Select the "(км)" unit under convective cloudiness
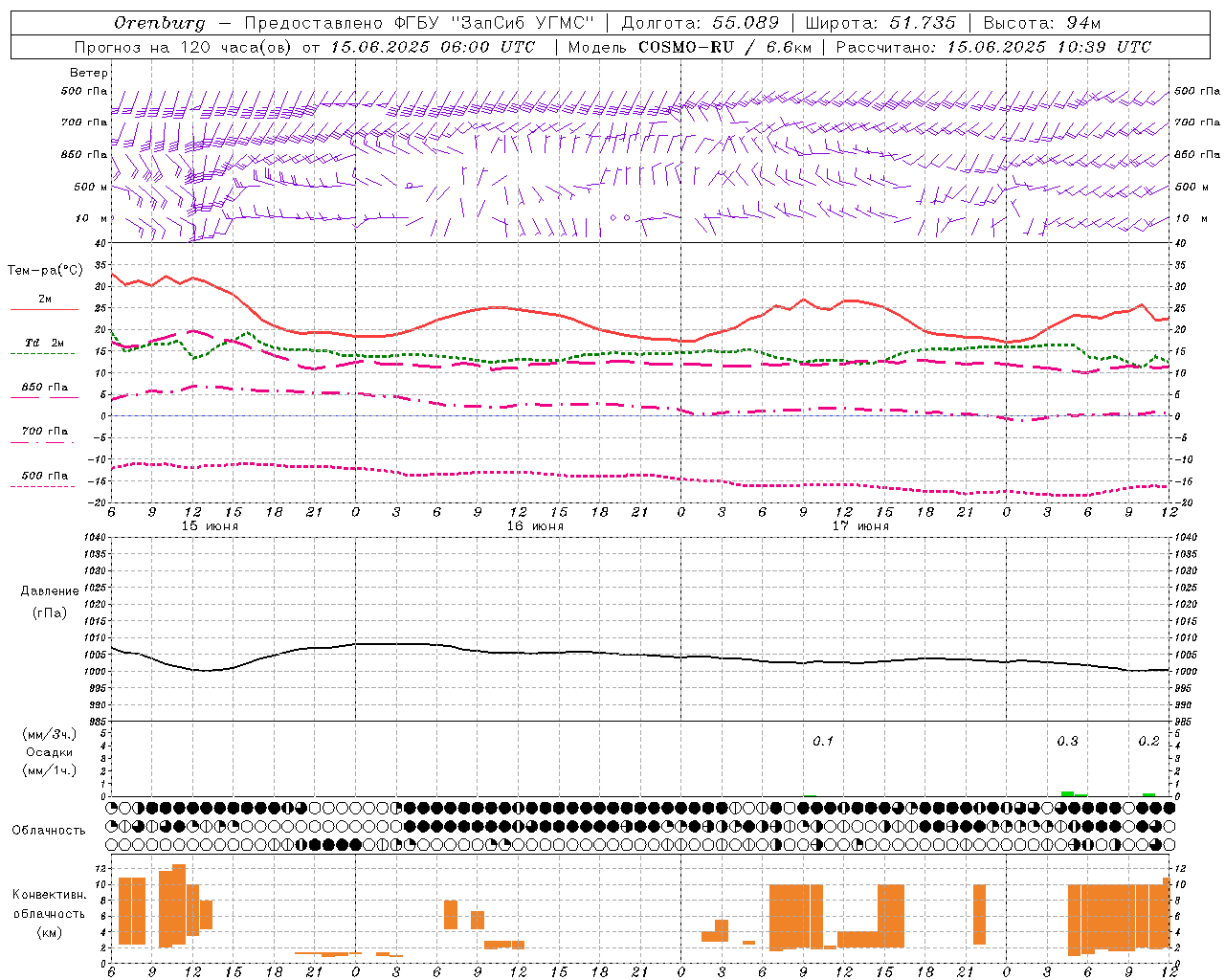Image resolution: width=1225 pixels, height=980 pixels. 49,932
